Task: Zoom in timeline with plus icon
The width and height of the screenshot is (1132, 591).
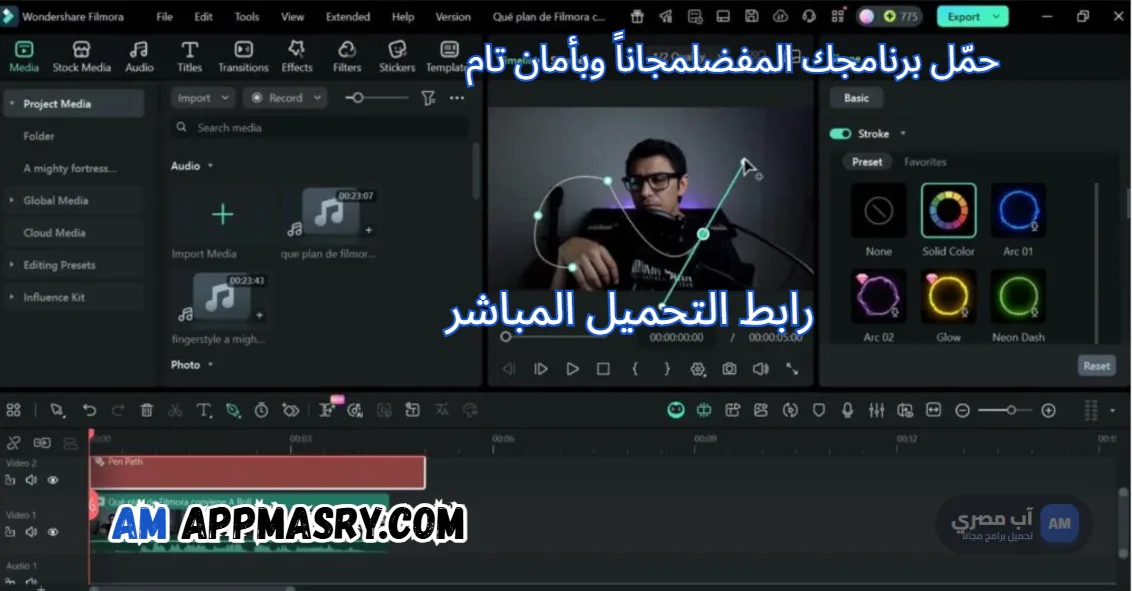Action: [1048, 411]
